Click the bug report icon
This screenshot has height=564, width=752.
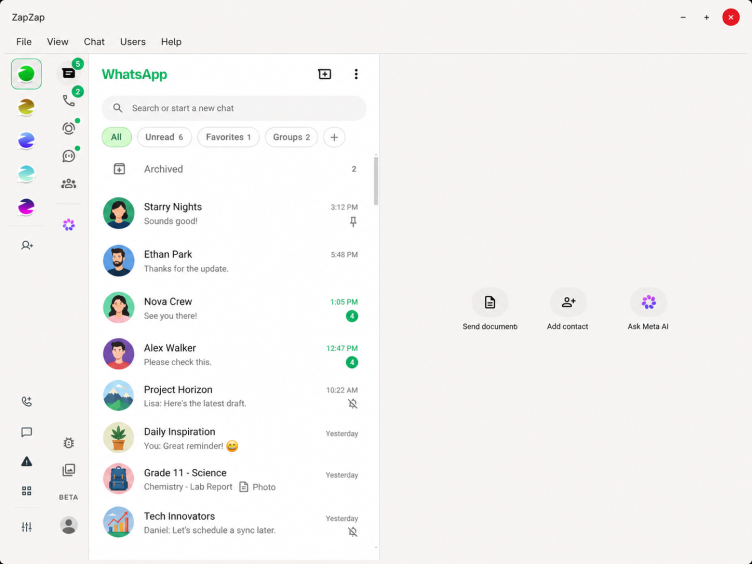click(x=69, y=443)
